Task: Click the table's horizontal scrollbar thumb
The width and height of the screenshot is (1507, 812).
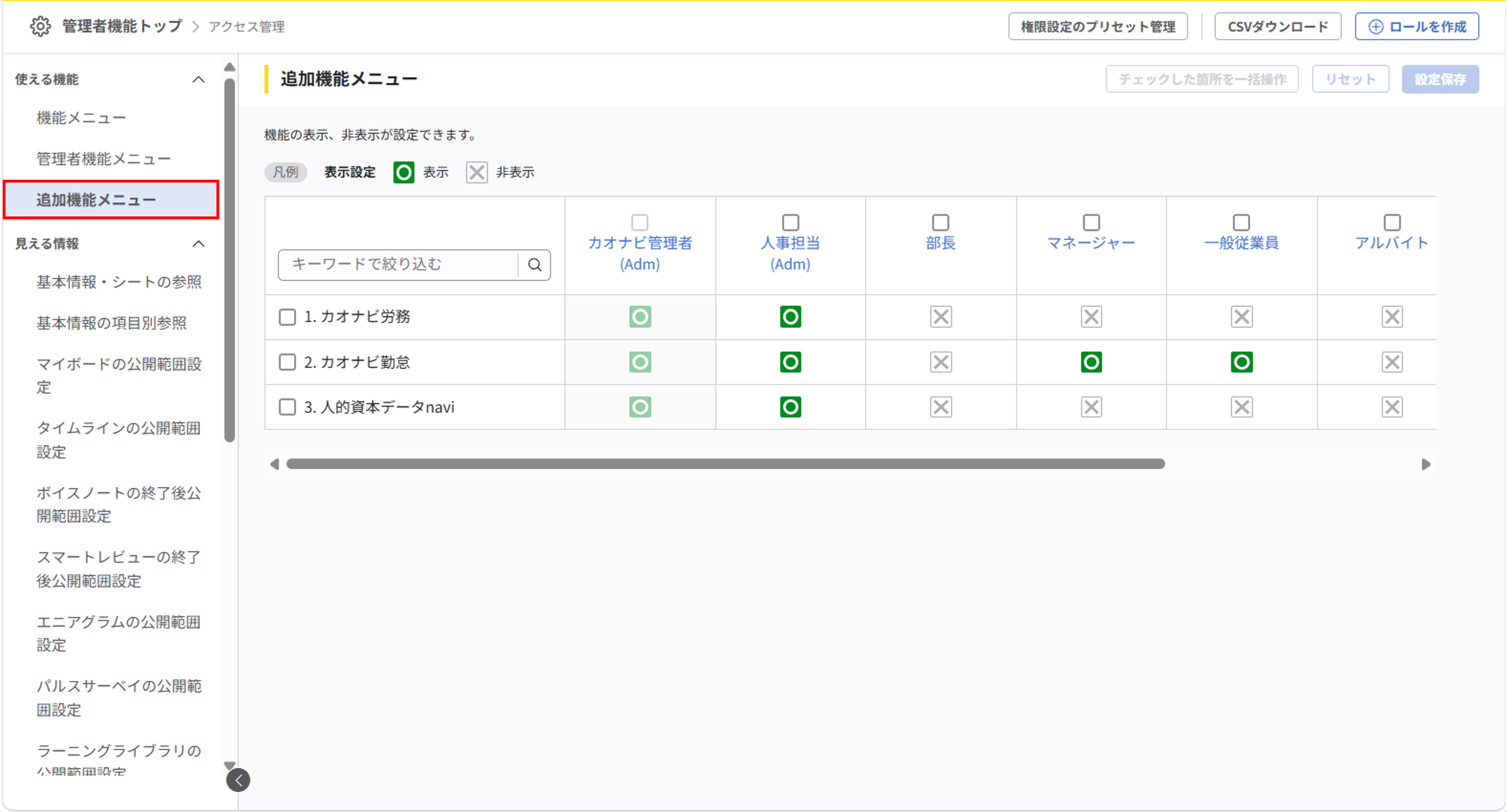Action: [x=725, y=464]
